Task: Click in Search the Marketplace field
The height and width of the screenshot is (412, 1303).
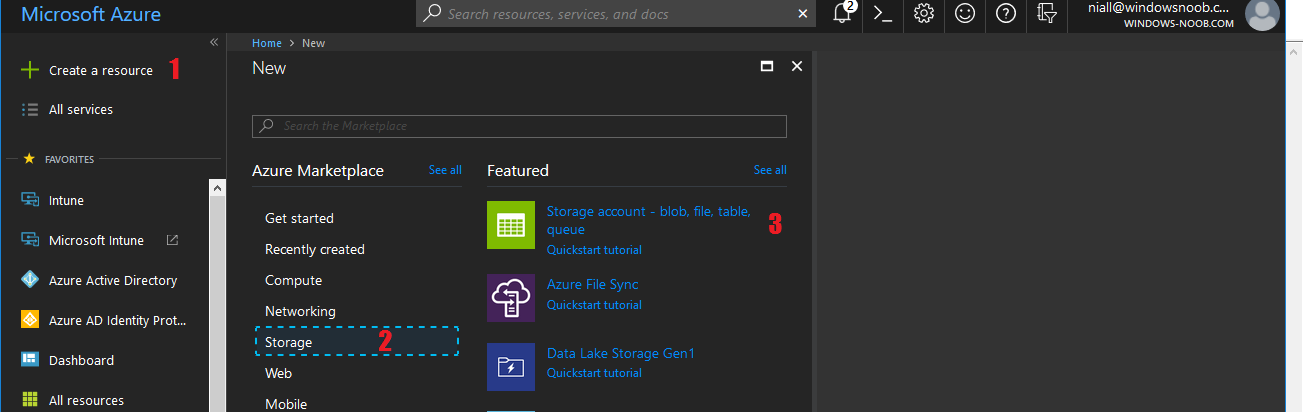Action: point(519,126)
